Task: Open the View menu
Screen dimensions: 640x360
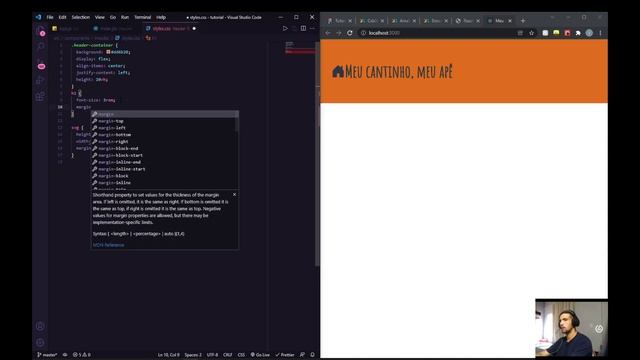Action: pos(100,17)
